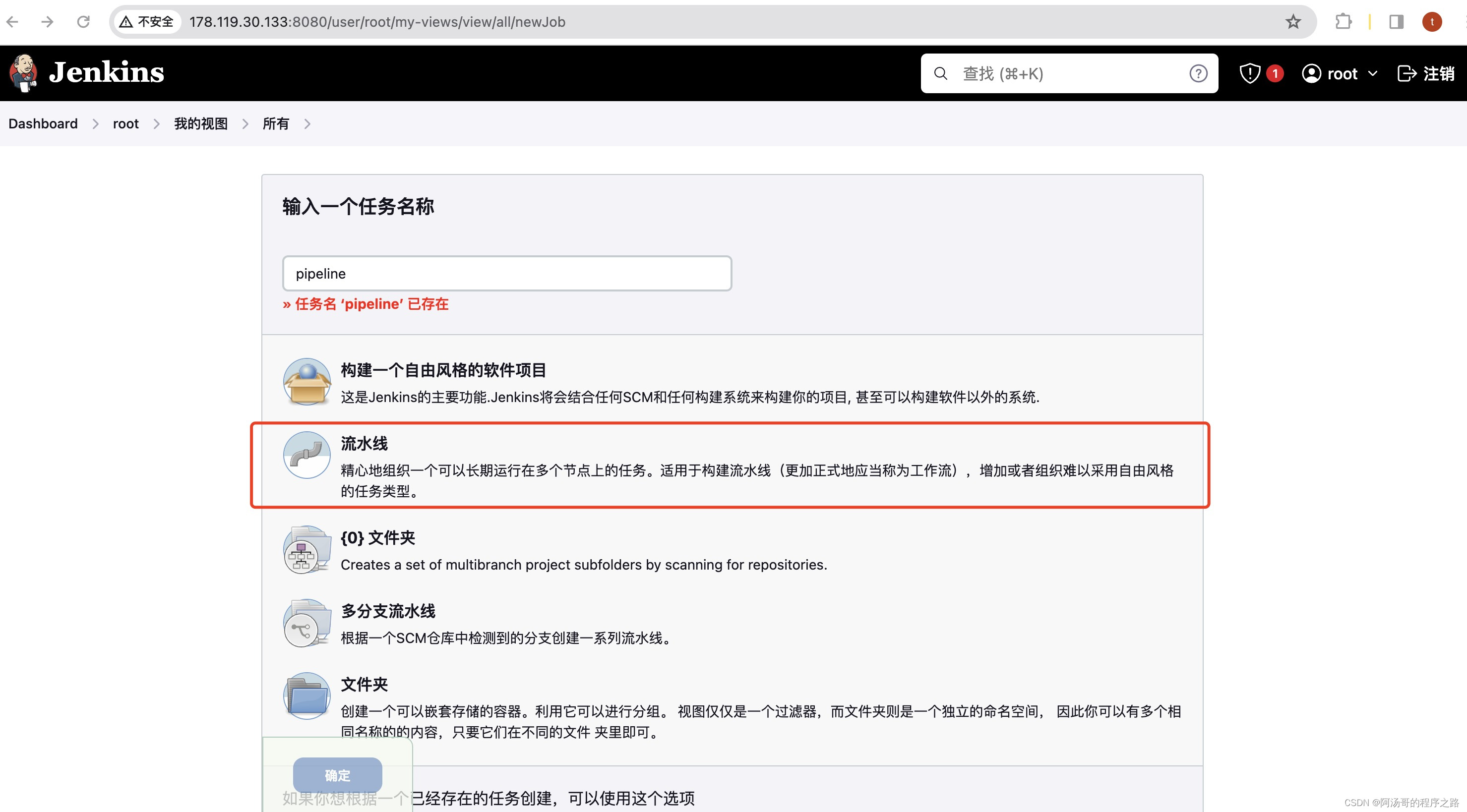Select the pipeline pipe icon
The height and width of the screenshot is (812, 1467).
click(x=307, y=455)
